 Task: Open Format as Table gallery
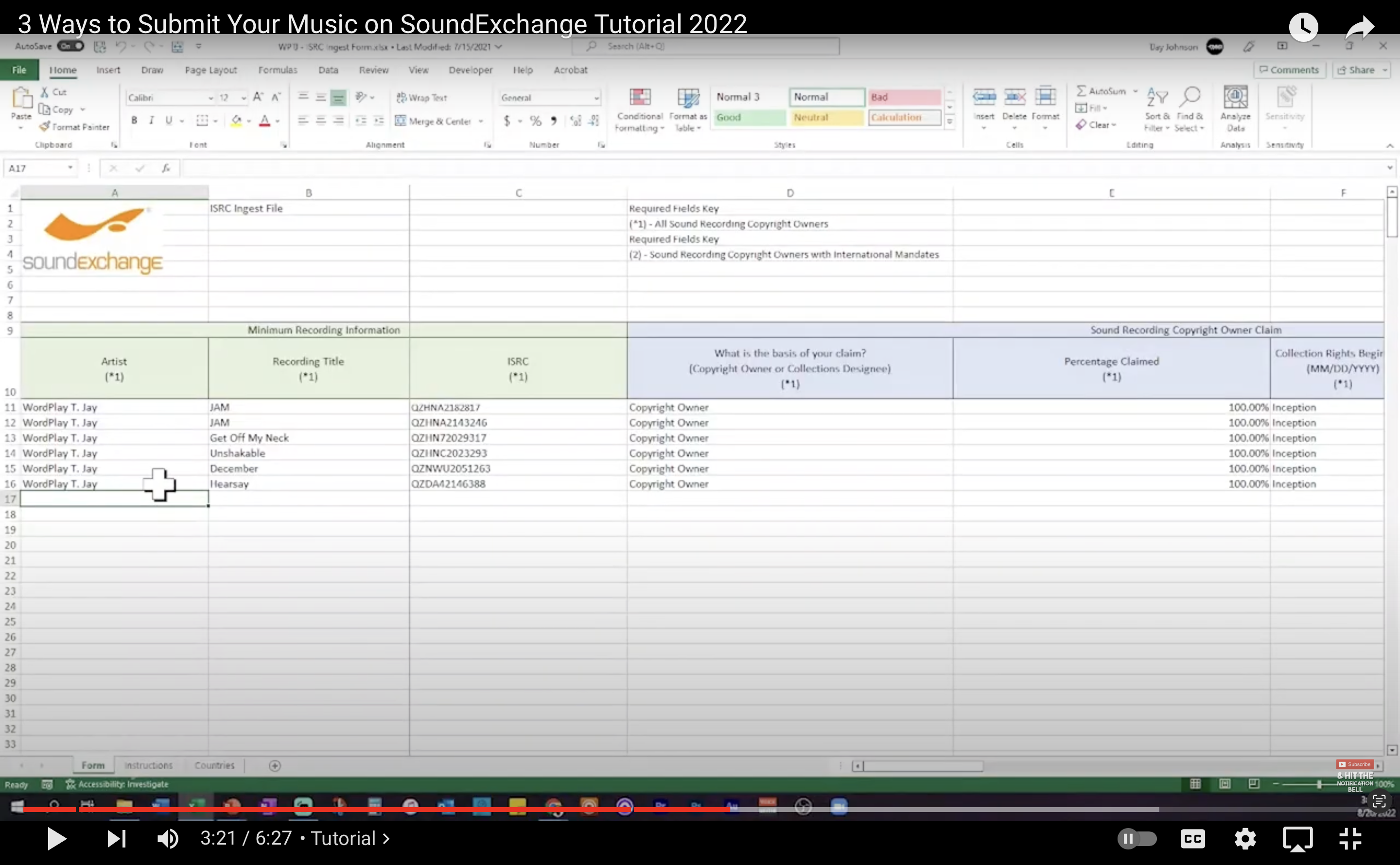pyautogui.click(x=688, y=110)
